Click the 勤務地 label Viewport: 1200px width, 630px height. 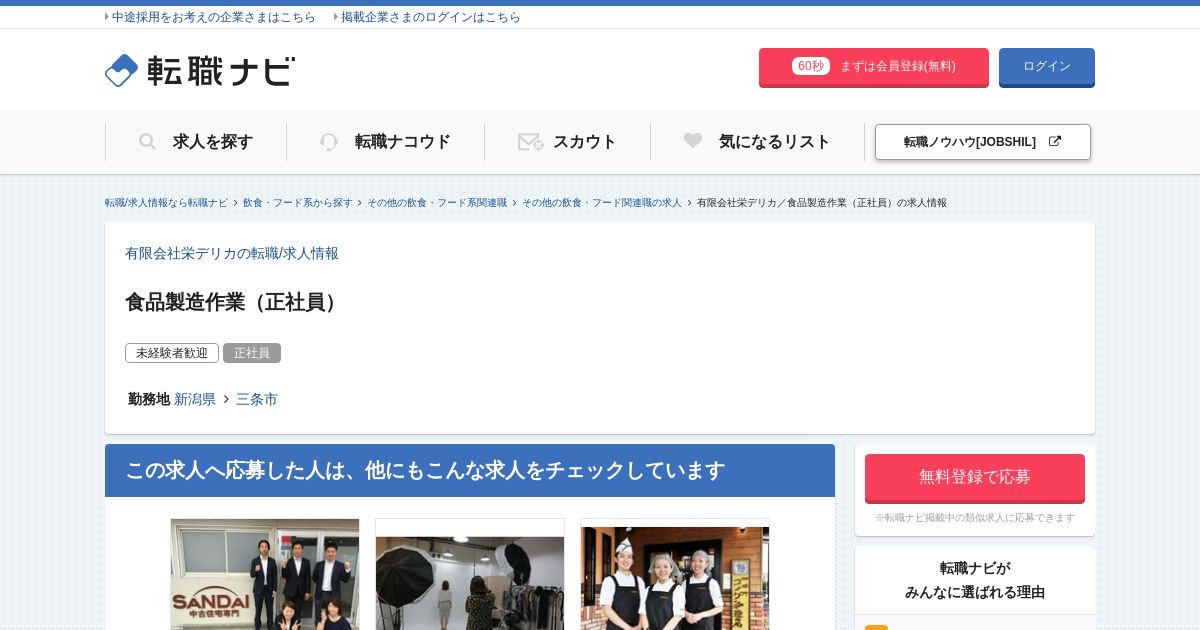click(149, 399)
